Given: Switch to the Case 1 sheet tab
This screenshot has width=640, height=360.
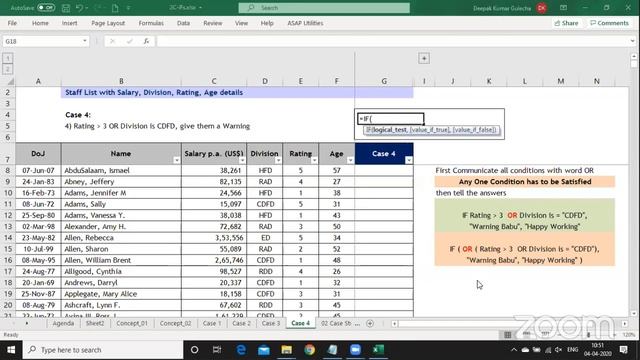Looking at the screenshot, I should click(212, 323).
